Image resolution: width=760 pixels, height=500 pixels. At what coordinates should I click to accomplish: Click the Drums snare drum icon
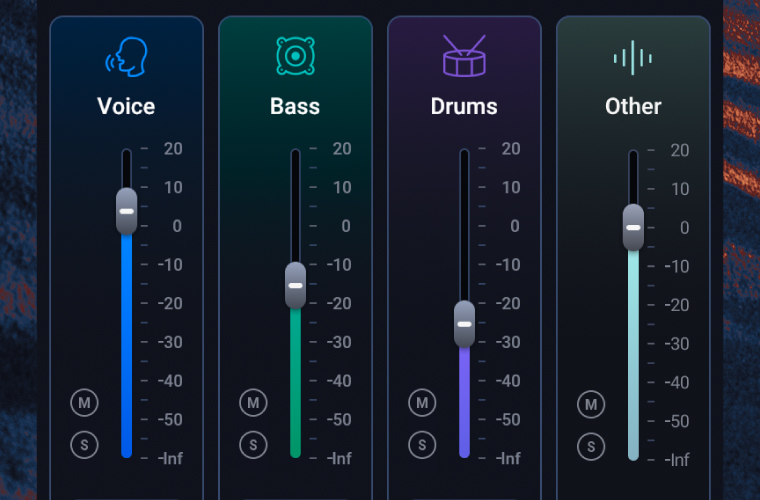click(x=464, y=57)
